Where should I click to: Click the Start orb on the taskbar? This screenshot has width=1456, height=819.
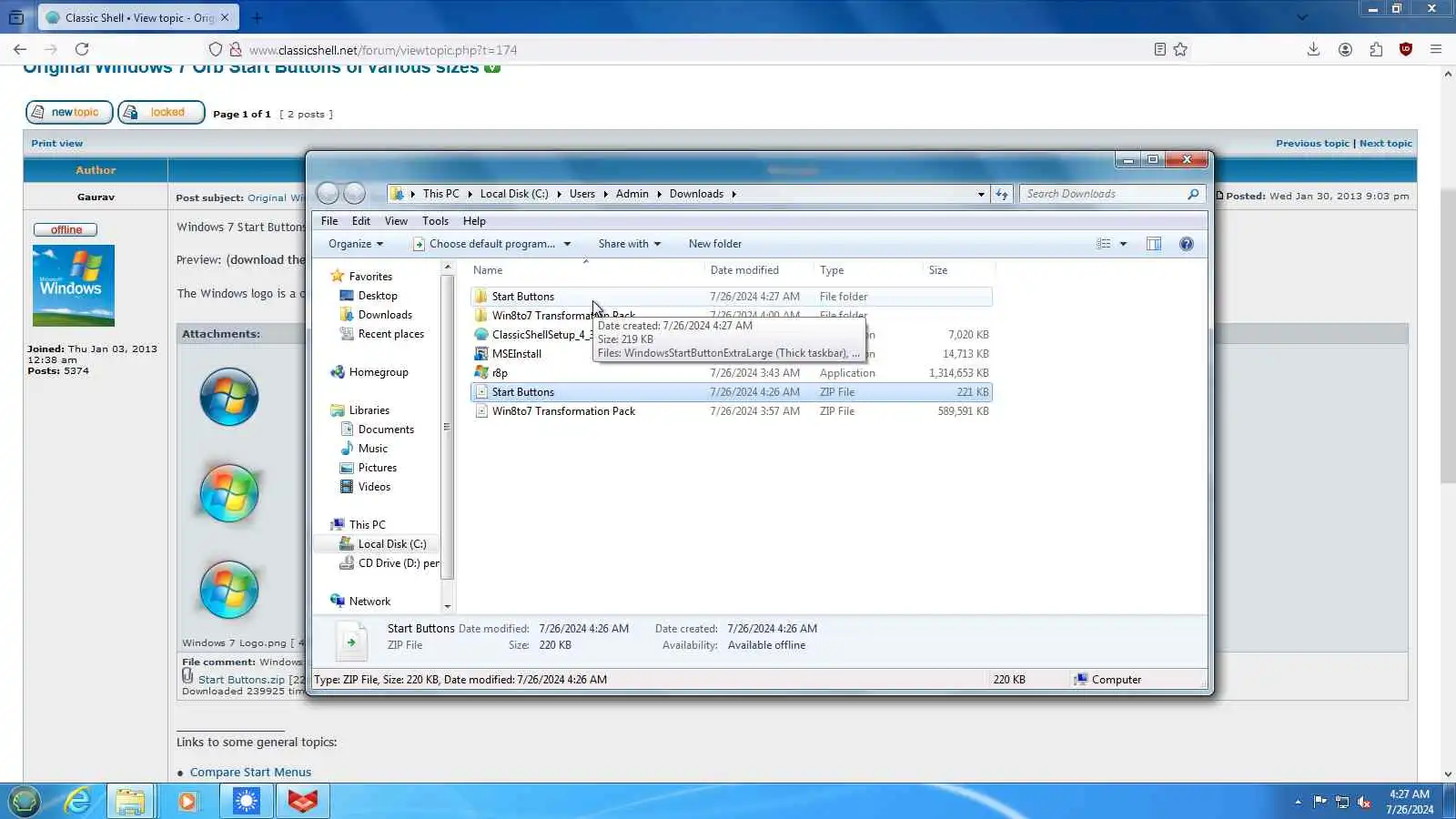[25, 801]
